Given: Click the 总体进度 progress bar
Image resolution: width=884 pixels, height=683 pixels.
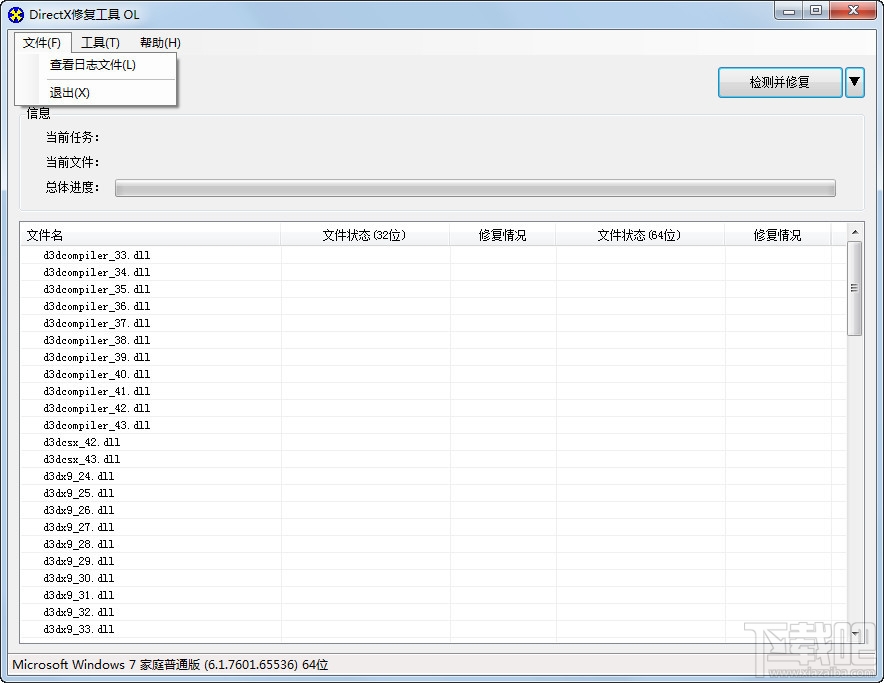Looking at the screenshot, I should point(475,187).
